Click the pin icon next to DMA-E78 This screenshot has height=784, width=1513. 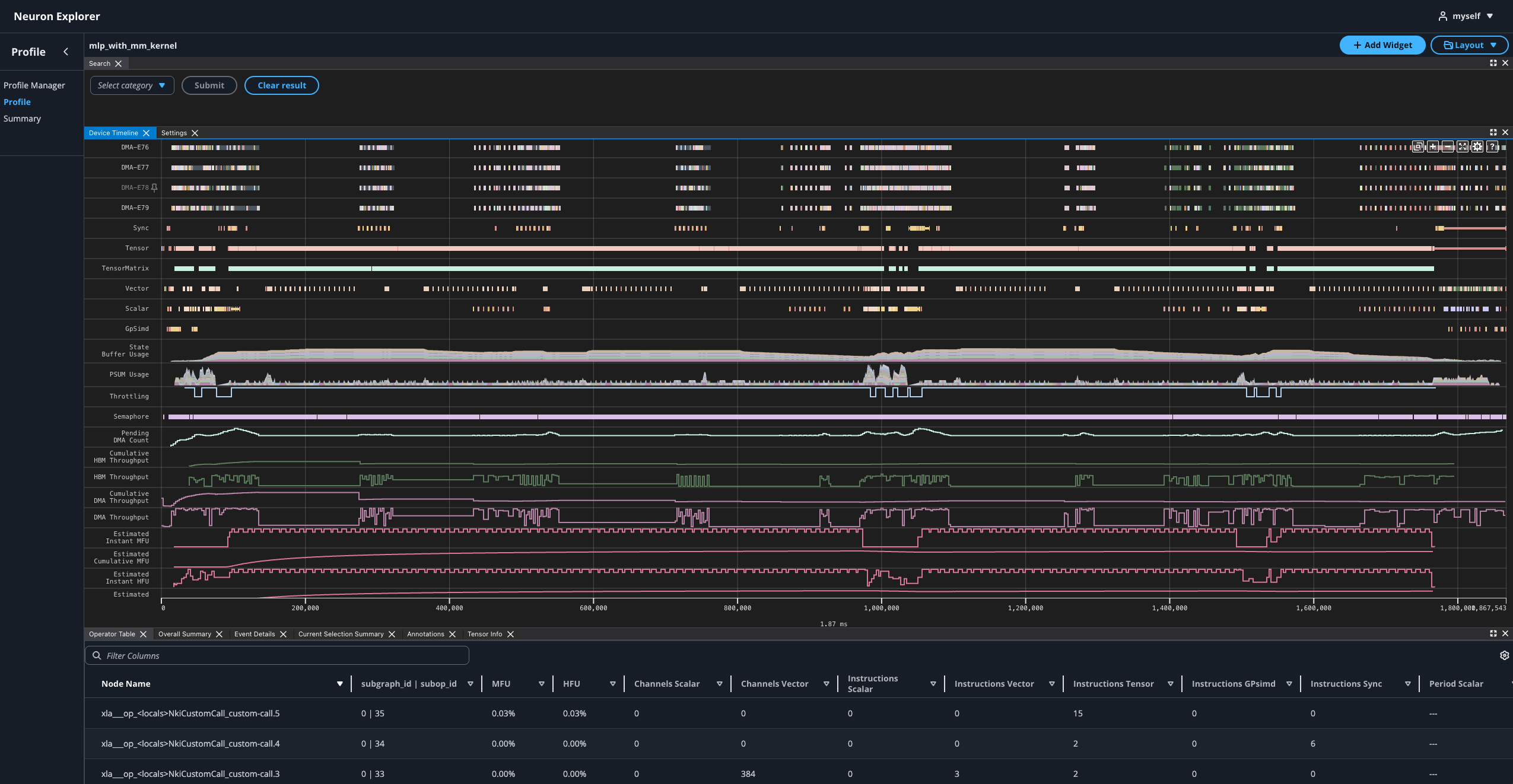154,187
